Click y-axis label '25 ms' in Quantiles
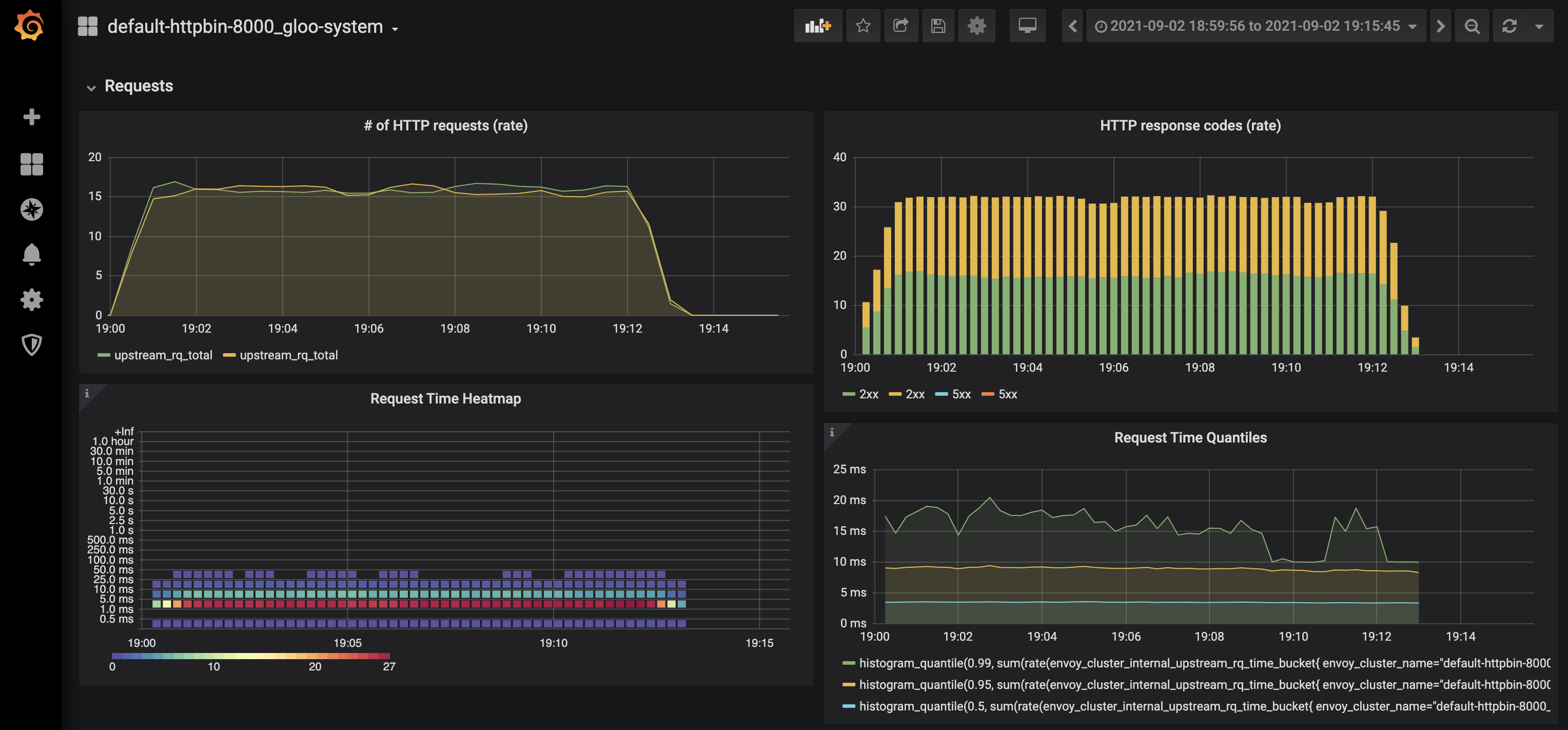Screen dimensions: 1568x730 click(849, 469)
